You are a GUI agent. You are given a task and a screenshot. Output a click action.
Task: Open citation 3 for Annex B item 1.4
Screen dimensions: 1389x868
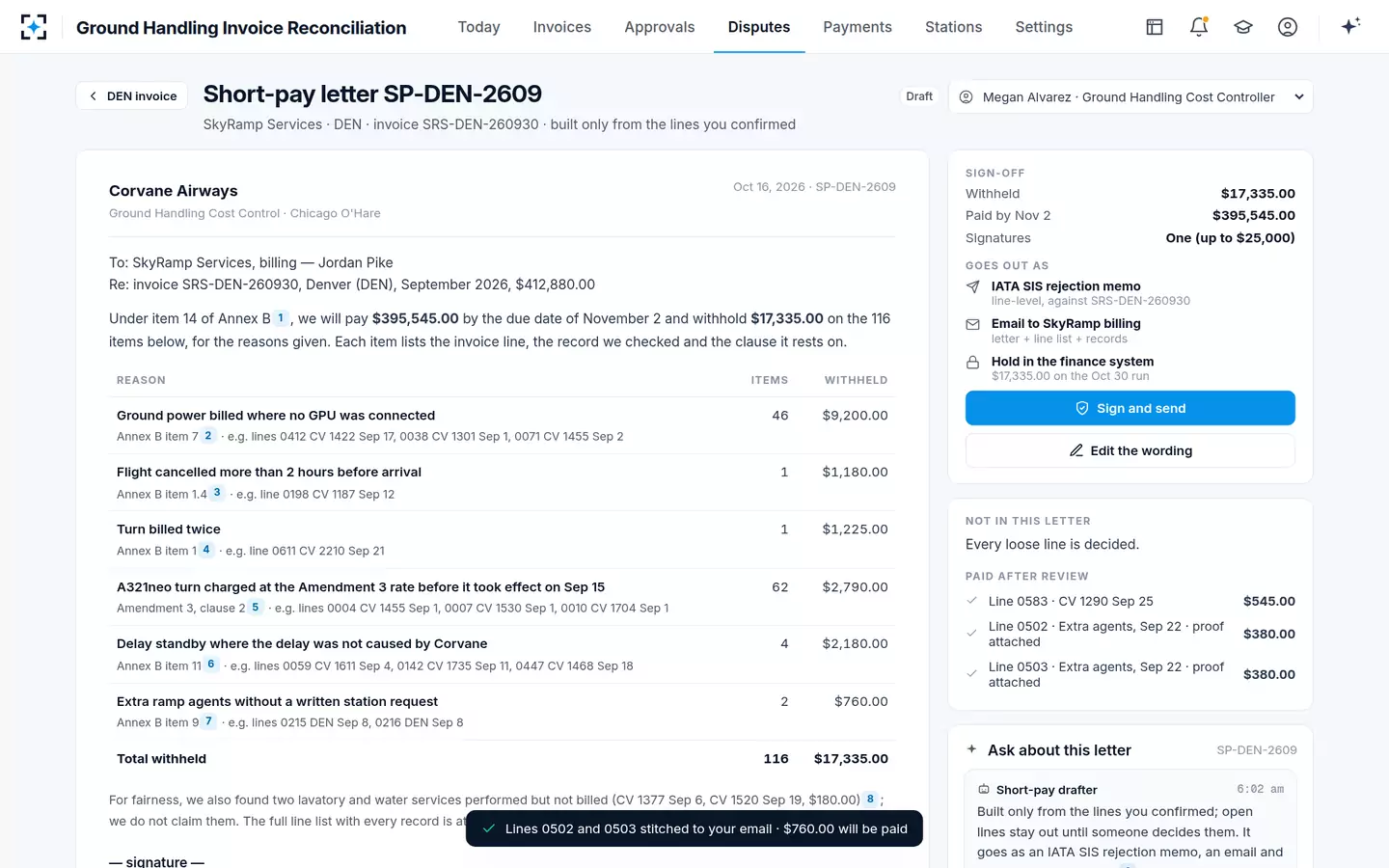pyautogui.click(x=217, y=493)
